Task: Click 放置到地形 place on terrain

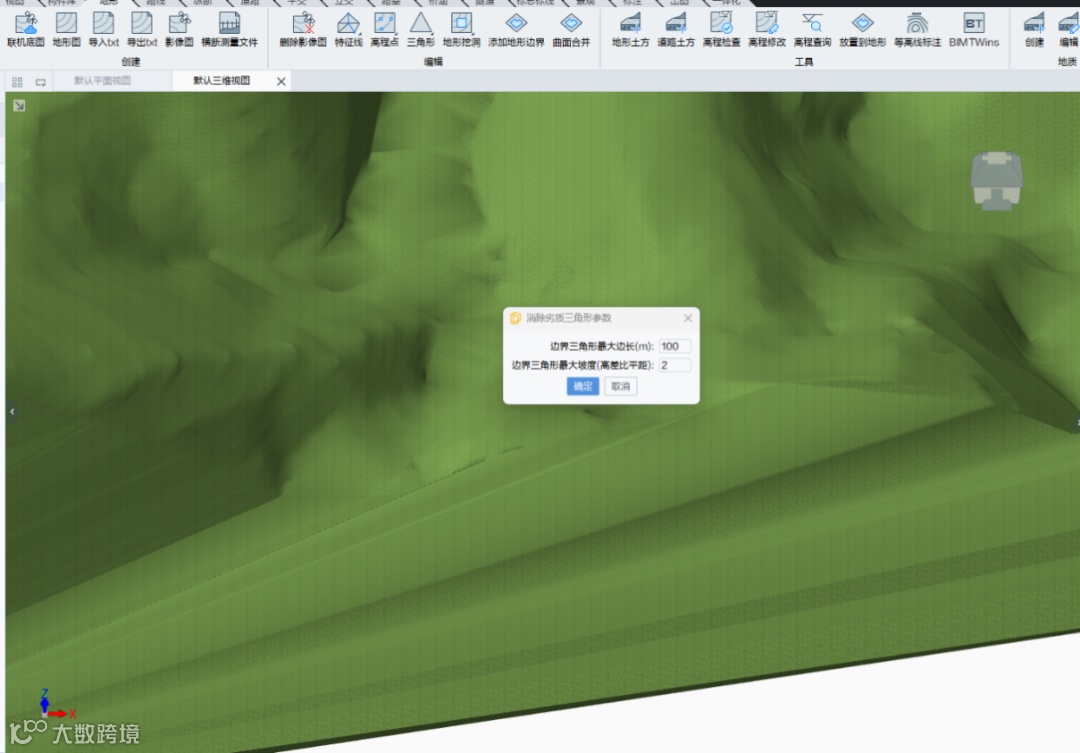Action: pyautogui.click(x=862, y=30)
